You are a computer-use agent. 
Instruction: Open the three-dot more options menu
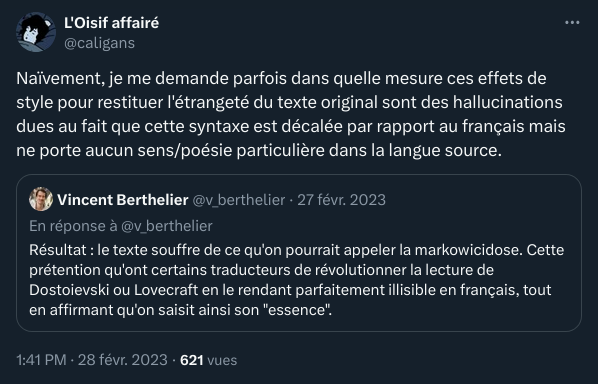point(572,23)
